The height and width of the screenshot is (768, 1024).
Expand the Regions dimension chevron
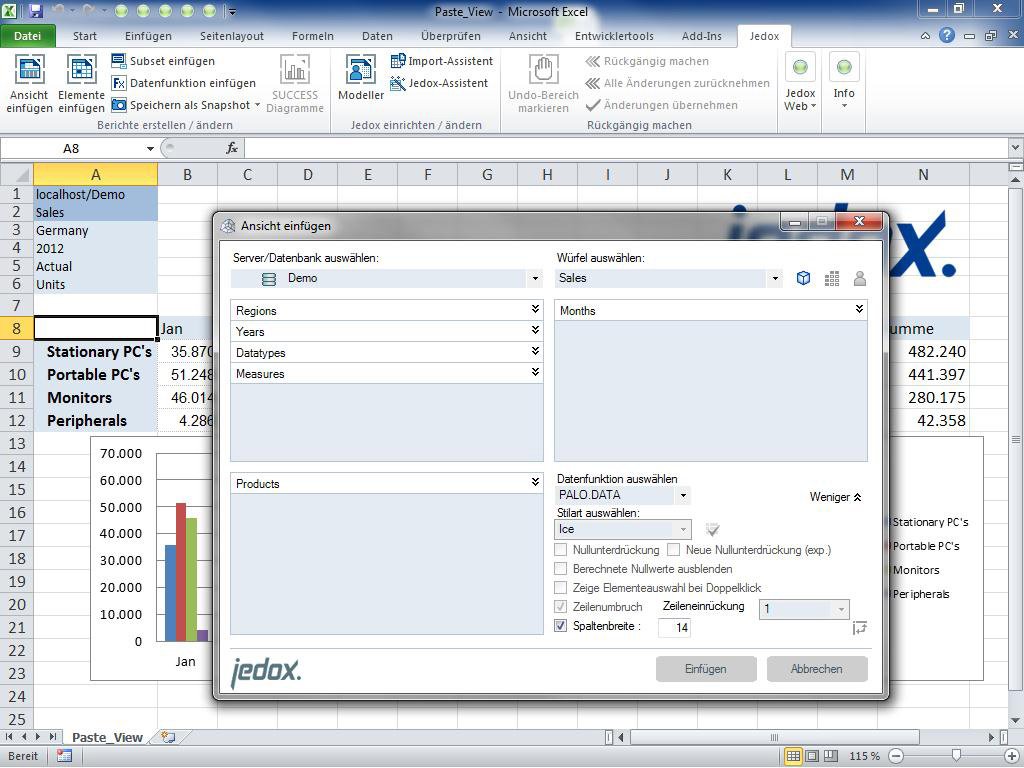(535, 310)
